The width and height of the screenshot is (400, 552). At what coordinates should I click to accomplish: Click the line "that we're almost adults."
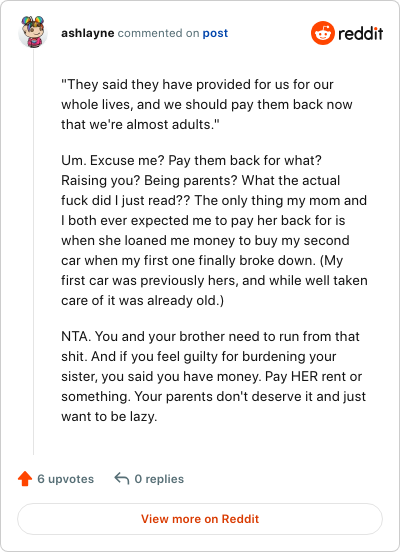point(140,124)
